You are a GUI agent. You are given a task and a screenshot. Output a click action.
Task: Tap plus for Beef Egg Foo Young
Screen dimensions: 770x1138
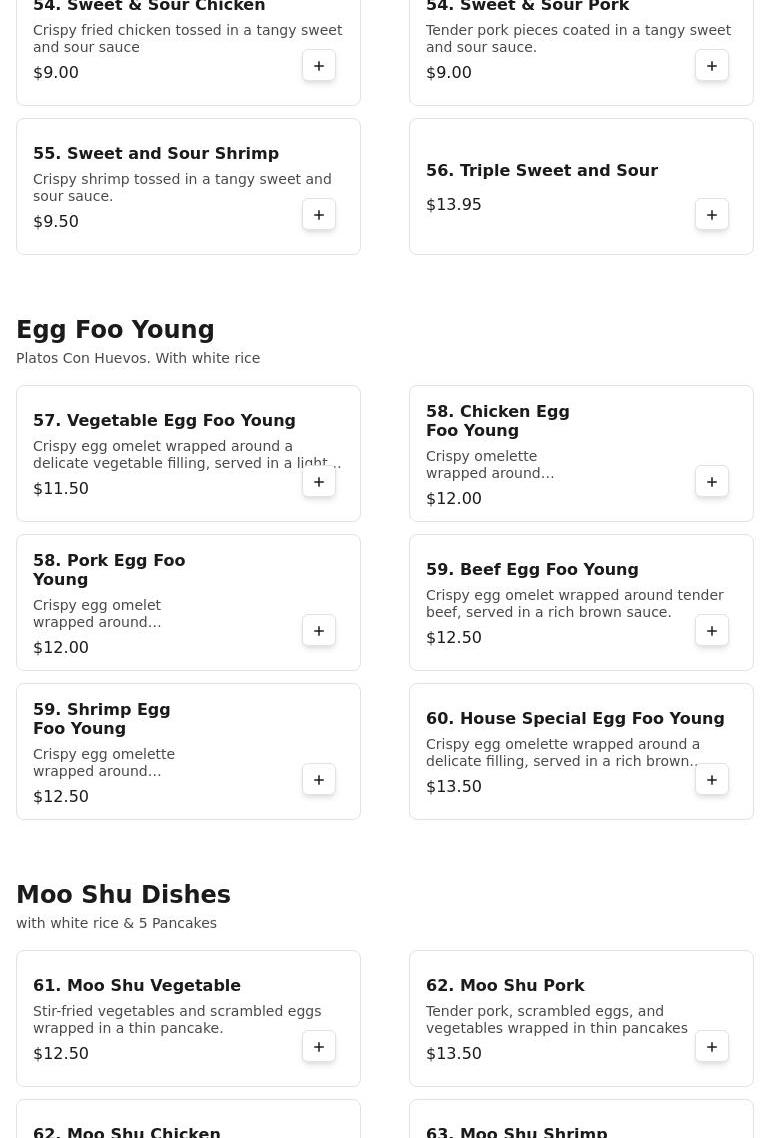tap(712, 631)
